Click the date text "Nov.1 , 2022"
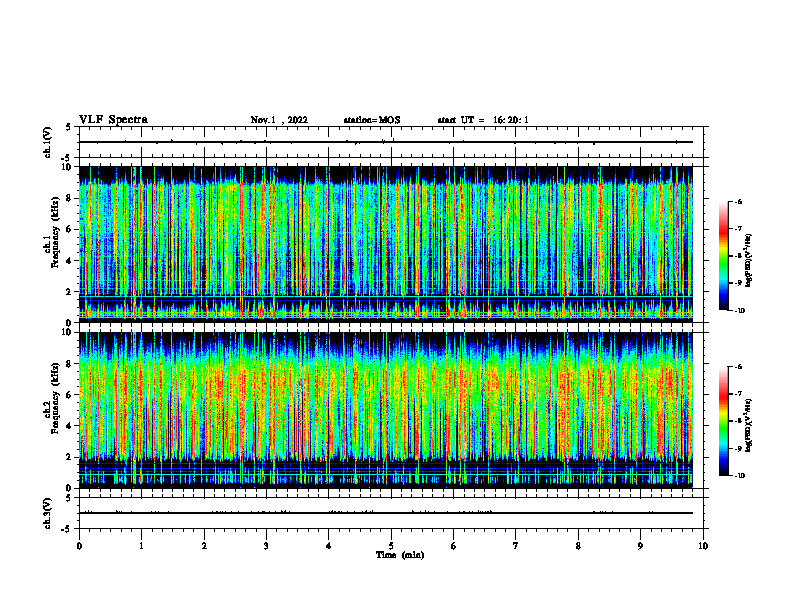The image size is (792, 612). [x=279, y=120]
